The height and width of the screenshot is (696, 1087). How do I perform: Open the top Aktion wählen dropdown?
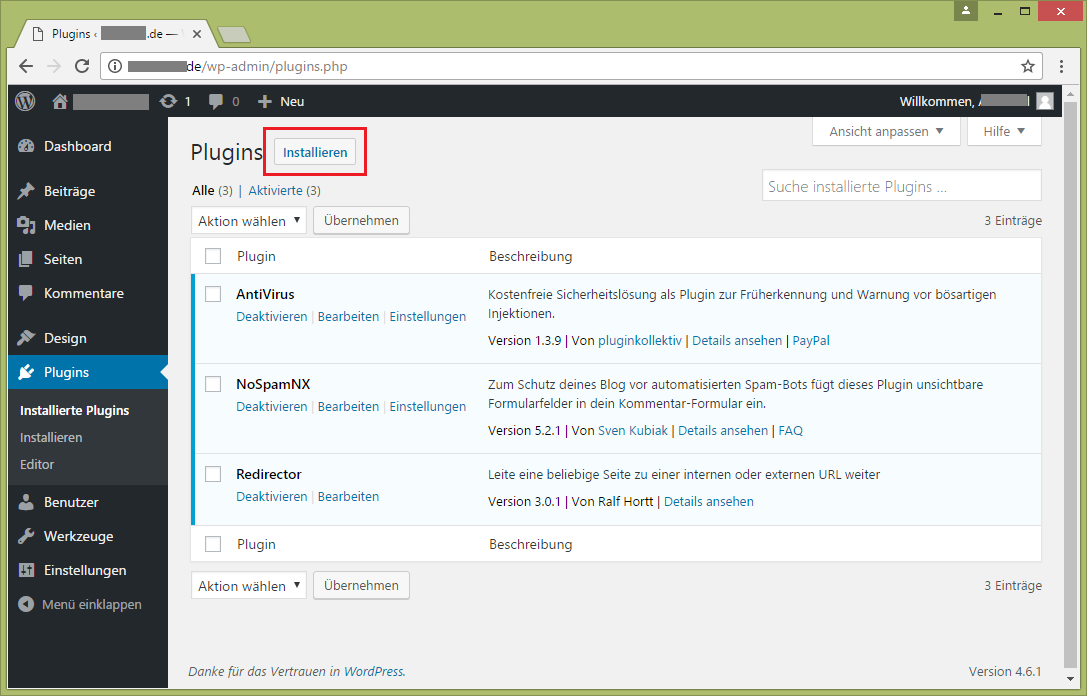tap(248, 221)
